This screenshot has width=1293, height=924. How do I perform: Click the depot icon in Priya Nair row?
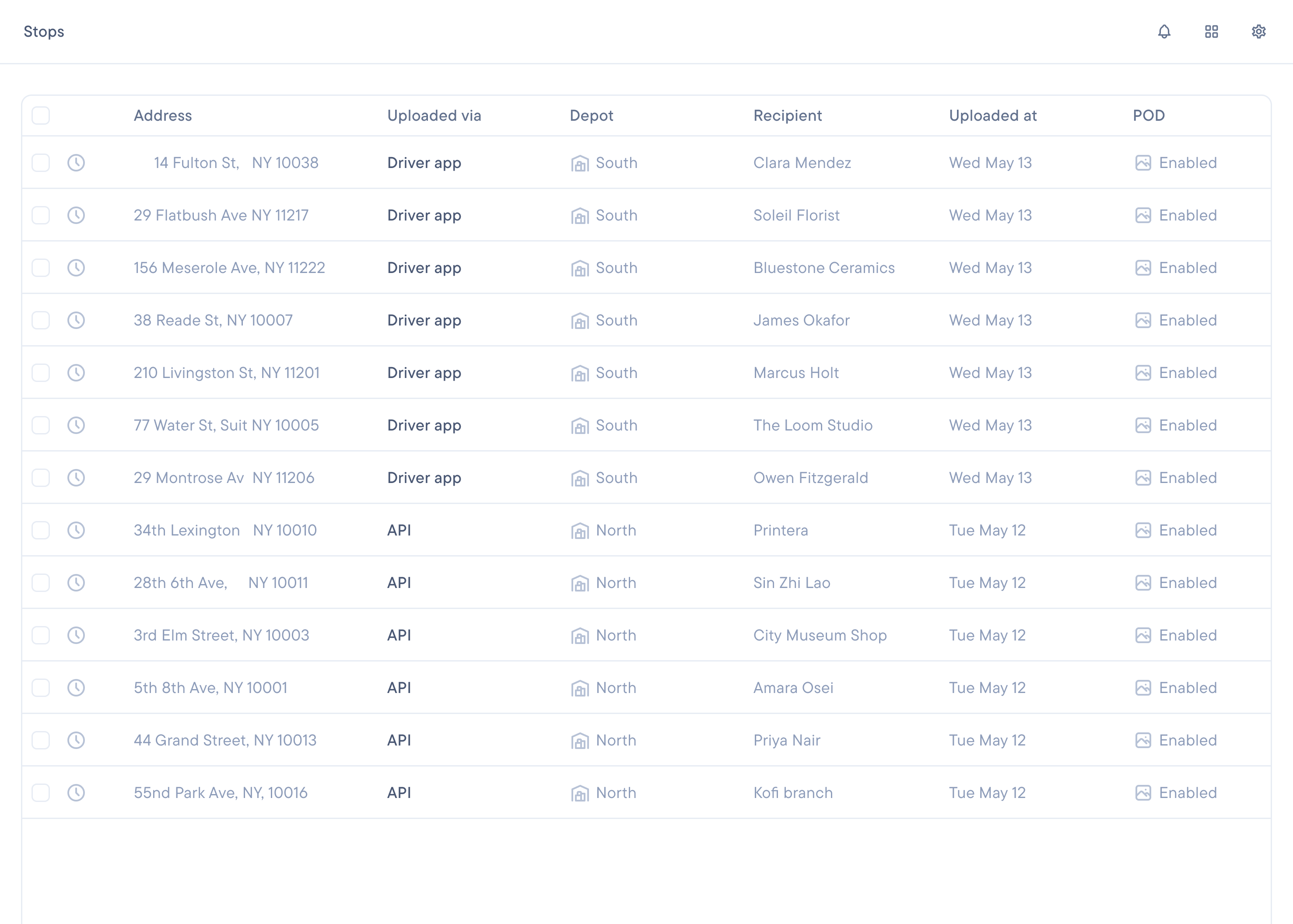coord(579,741)
